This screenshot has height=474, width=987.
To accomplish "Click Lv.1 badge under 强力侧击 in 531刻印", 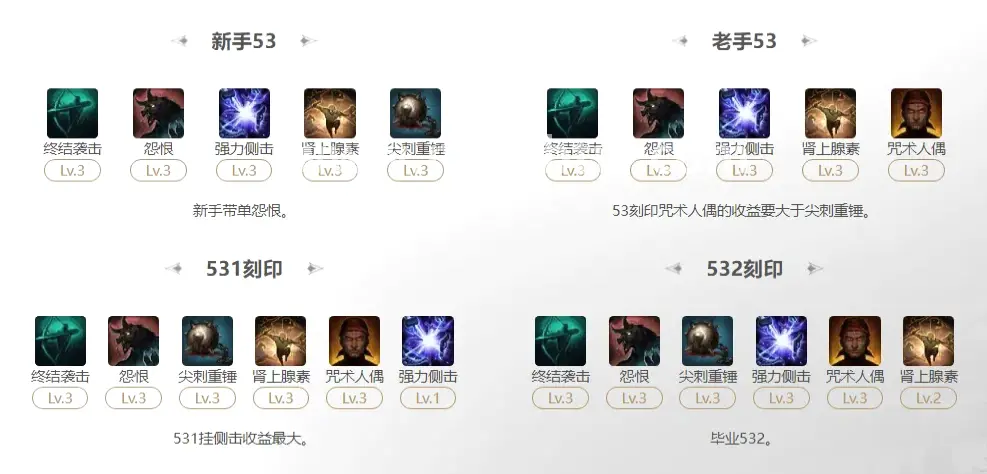I will coord(428,398).
